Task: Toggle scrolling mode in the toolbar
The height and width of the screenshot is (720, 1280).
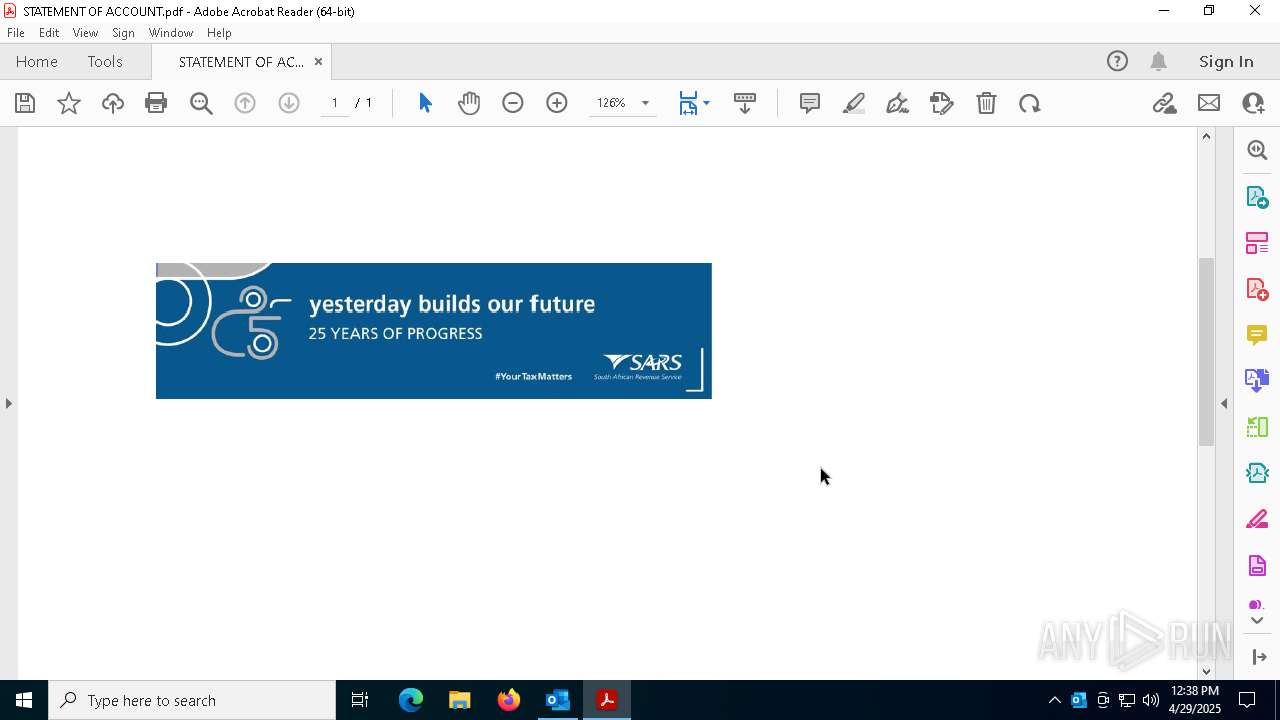Action: [x=745, y=103]
